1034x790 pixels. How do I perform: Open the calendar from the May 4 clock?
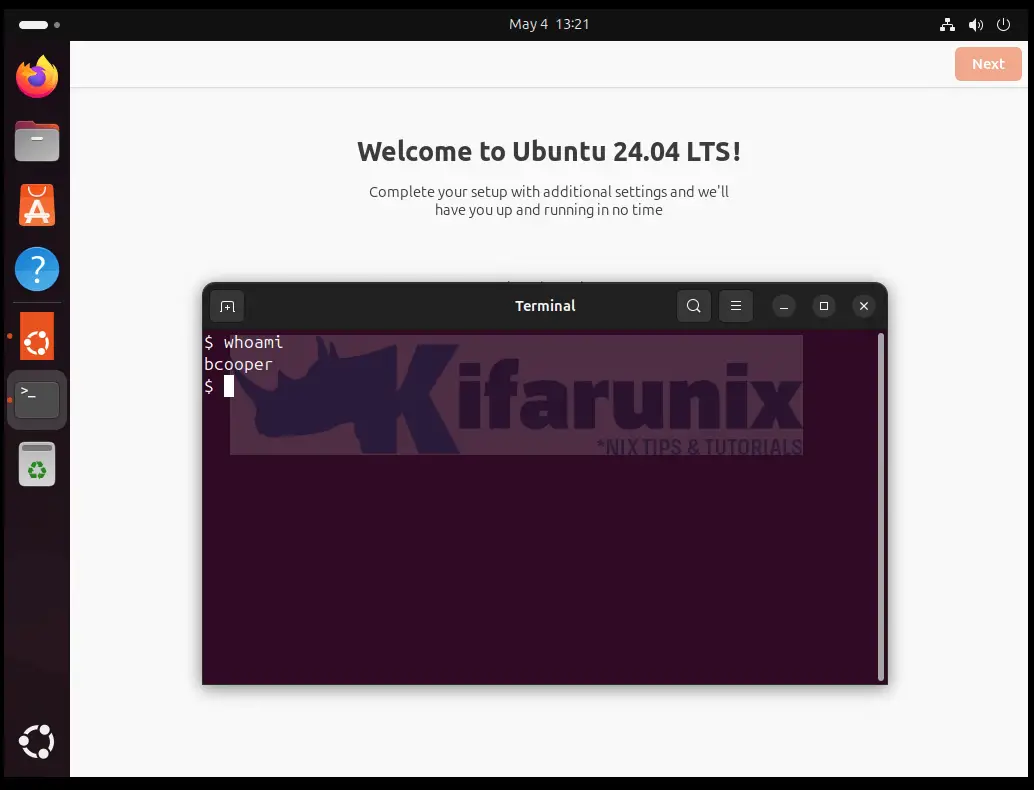pyautogui.click(x=549, y=24)
